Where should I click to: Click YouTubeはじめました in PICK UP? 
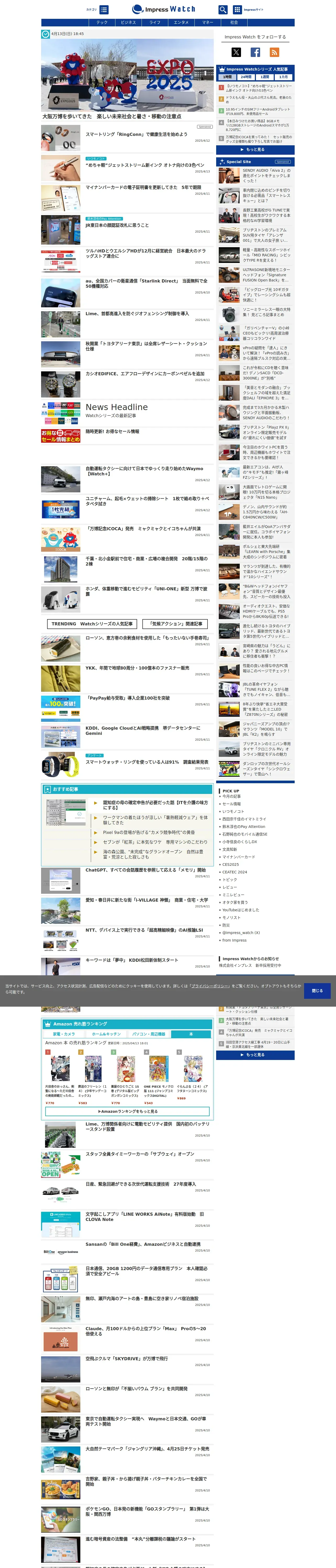click(240, 909)
